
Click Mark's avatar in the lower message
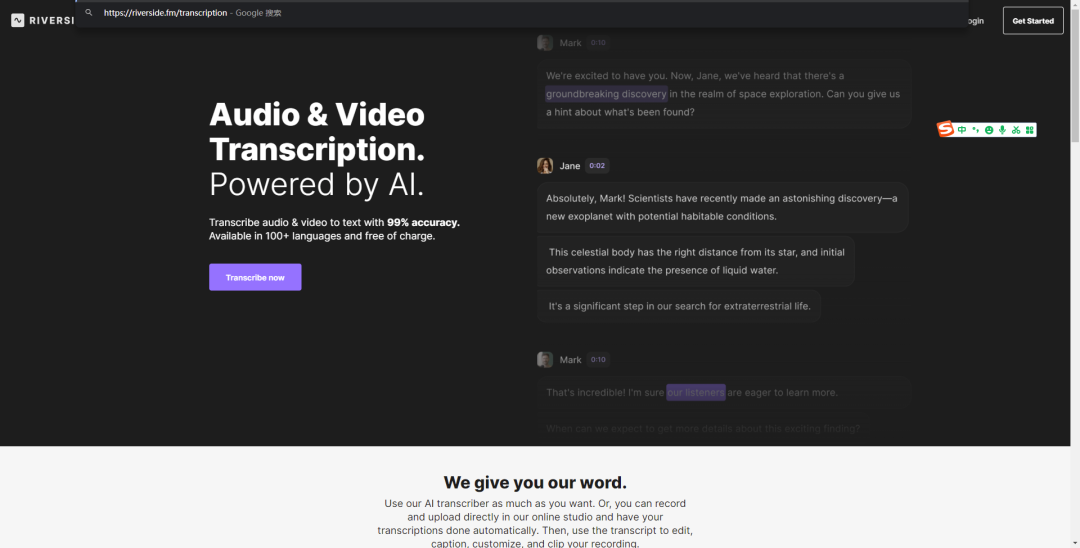tap(545, 360)
